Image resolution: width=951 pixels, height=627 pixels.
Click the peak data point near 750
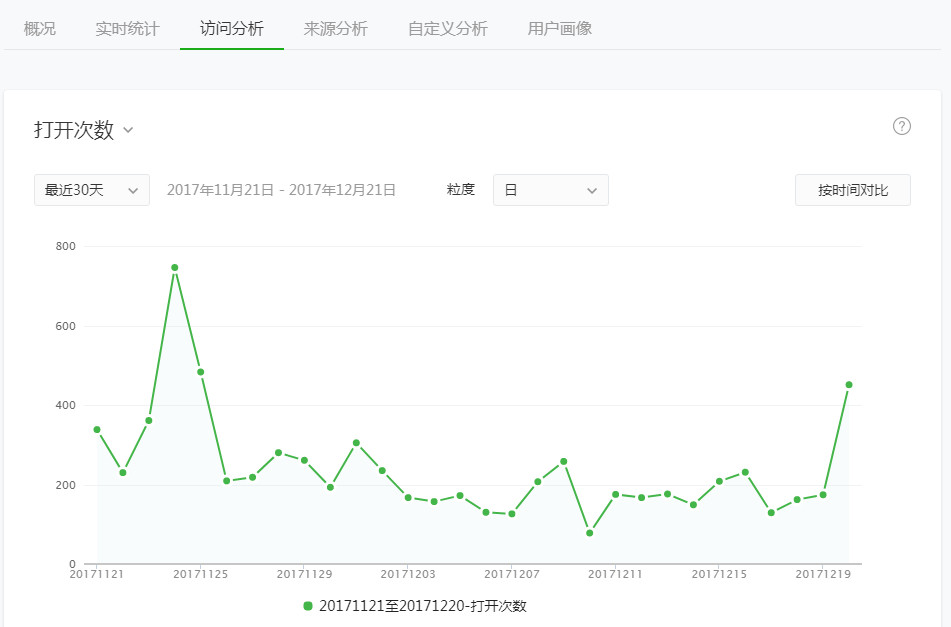(x=175, y=267)
